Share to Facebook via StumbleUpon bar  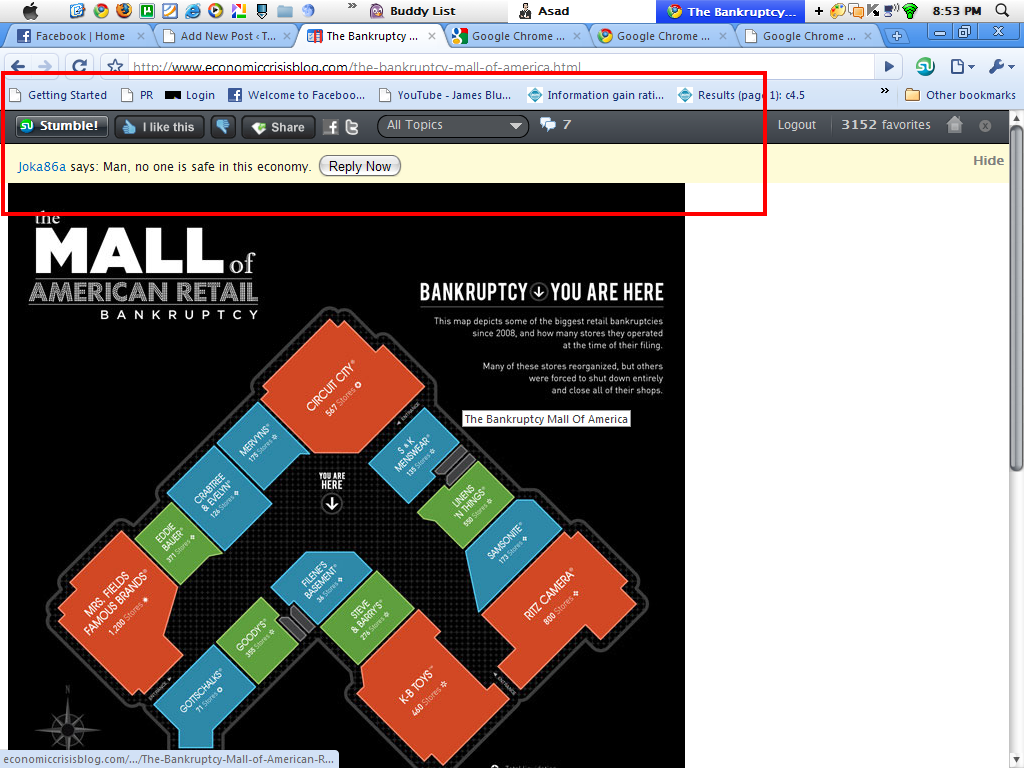(331, 127)
